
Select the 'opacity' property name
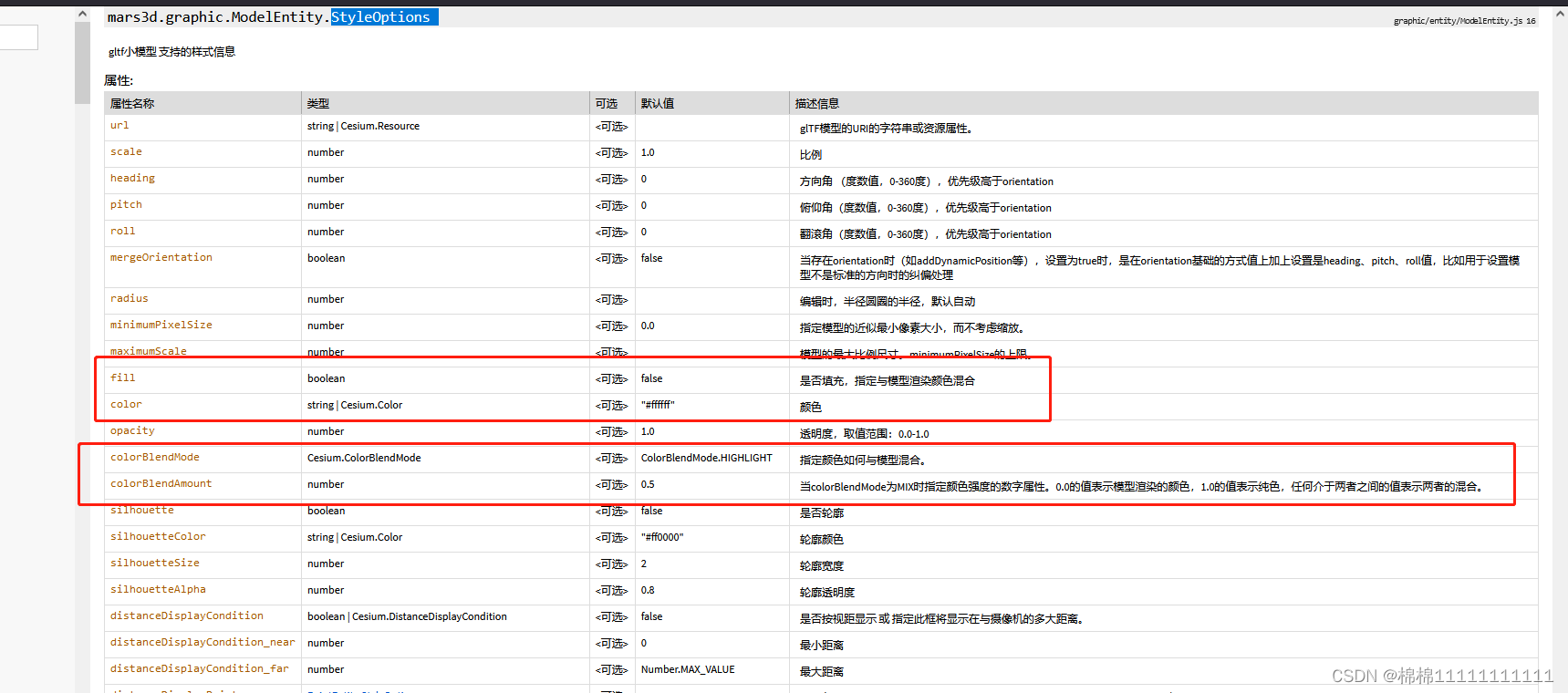click(132, 431)
